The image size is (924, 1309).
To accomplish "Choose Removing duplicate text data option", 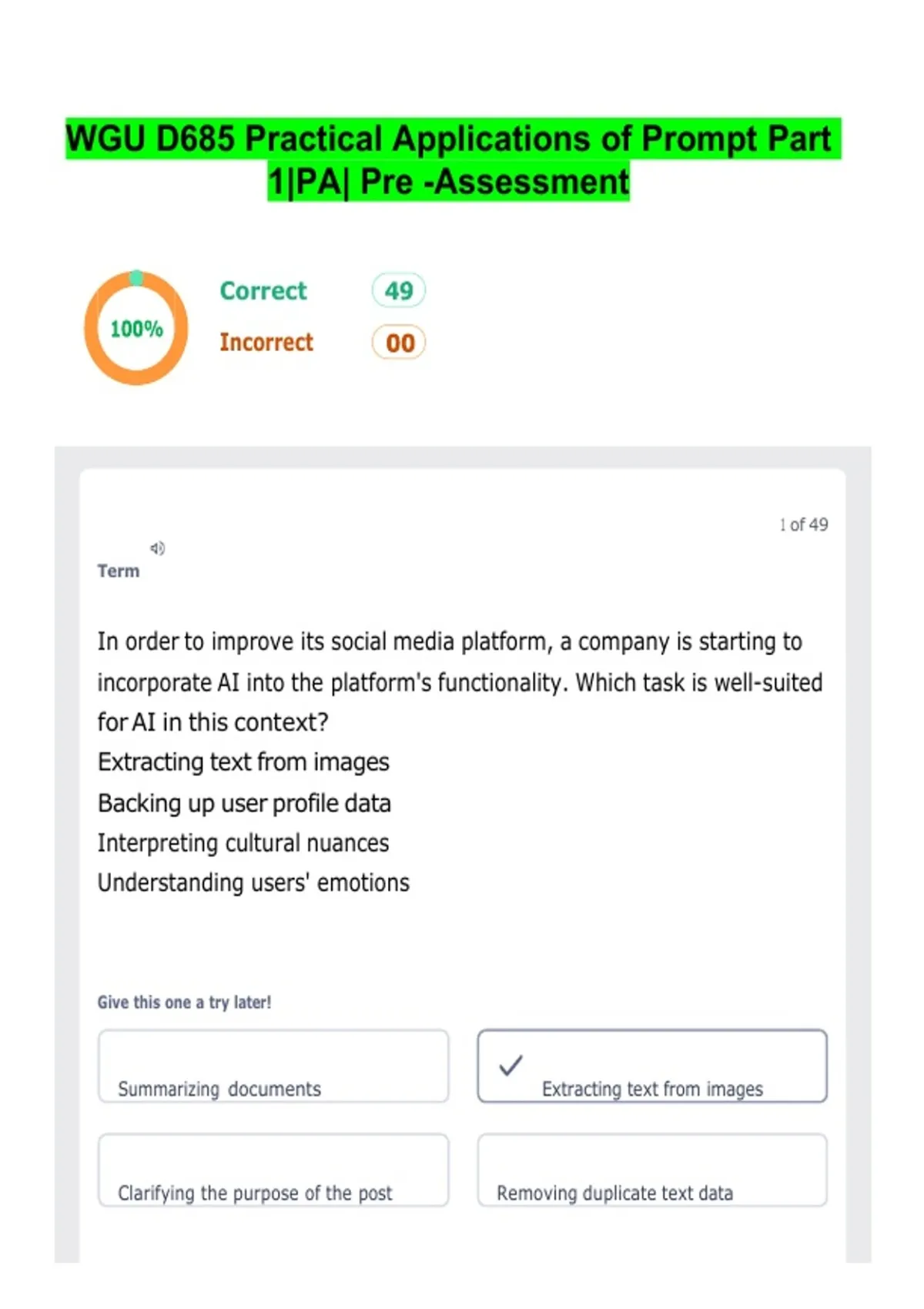I will pos(652,1170).
